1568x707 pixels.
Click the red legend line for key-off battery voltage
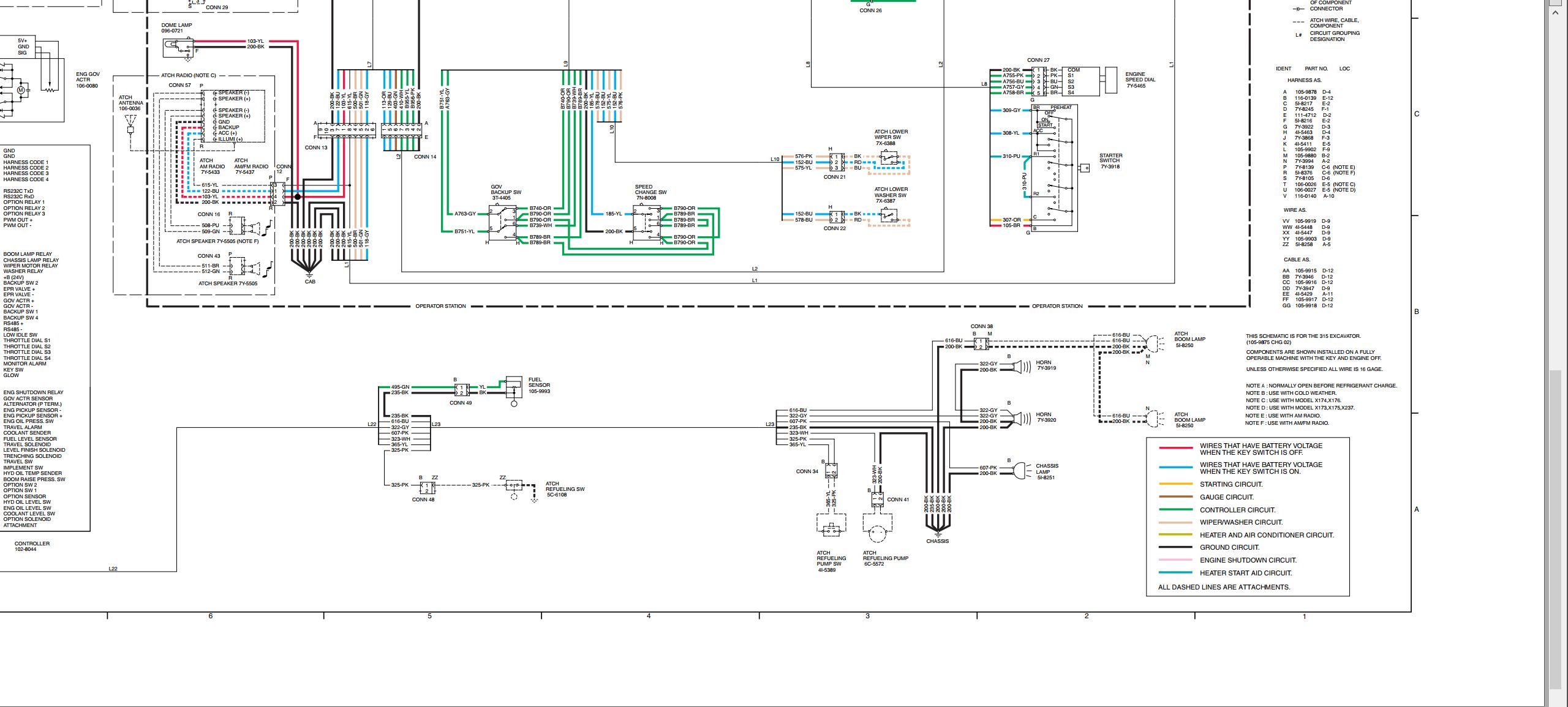click(1175, 448)
